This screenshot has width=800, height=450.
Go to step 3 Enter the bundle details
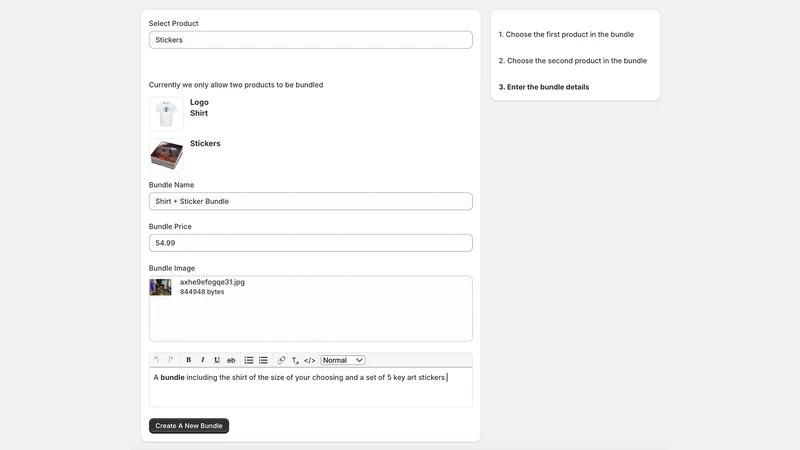544,87
